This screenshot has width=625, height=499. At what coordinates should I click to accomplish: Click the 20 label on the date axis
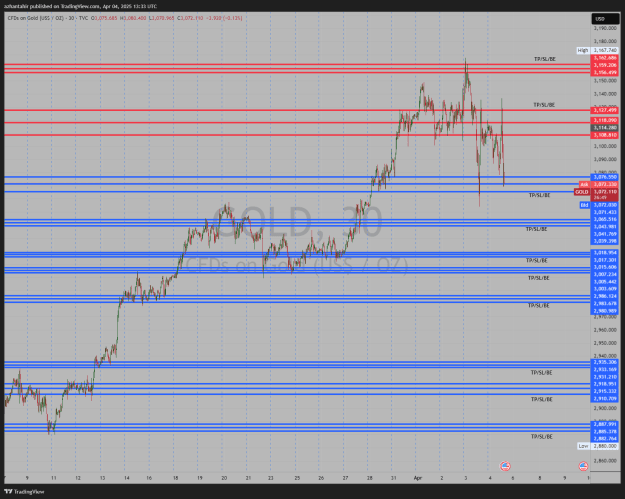pos(224,477)
